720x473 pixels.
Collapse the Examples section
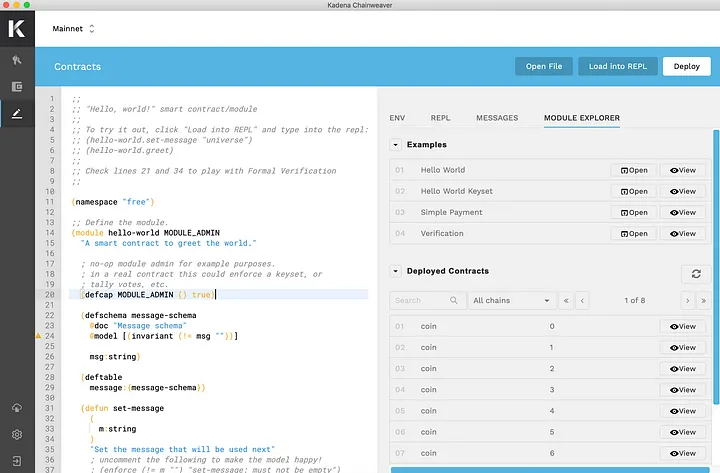[x=395, y=145]
